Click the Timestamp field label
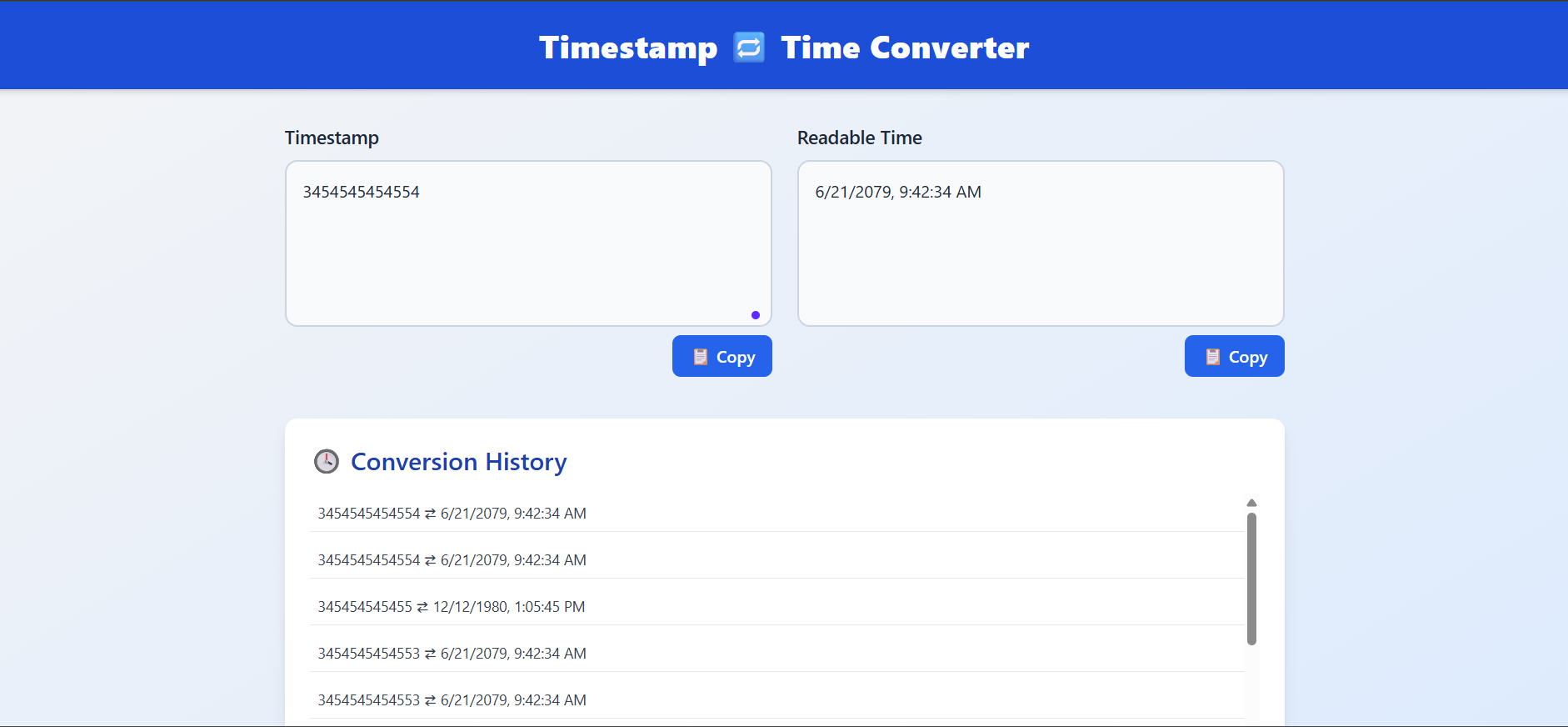Viewport: 1568px width, 727px height. [x=332, y=138]
